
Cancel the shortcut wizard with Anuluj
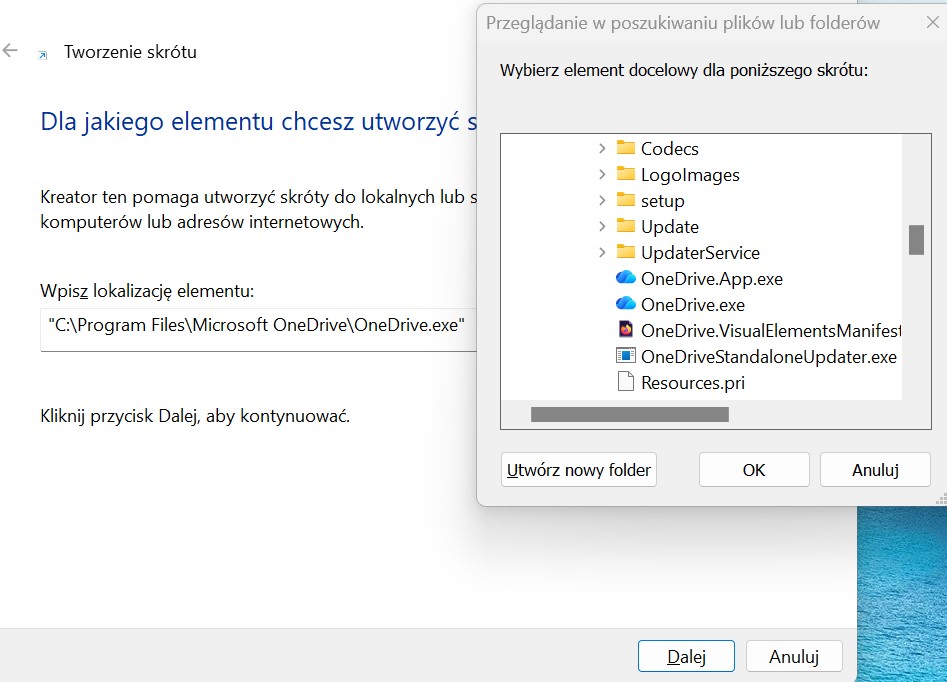794,657
